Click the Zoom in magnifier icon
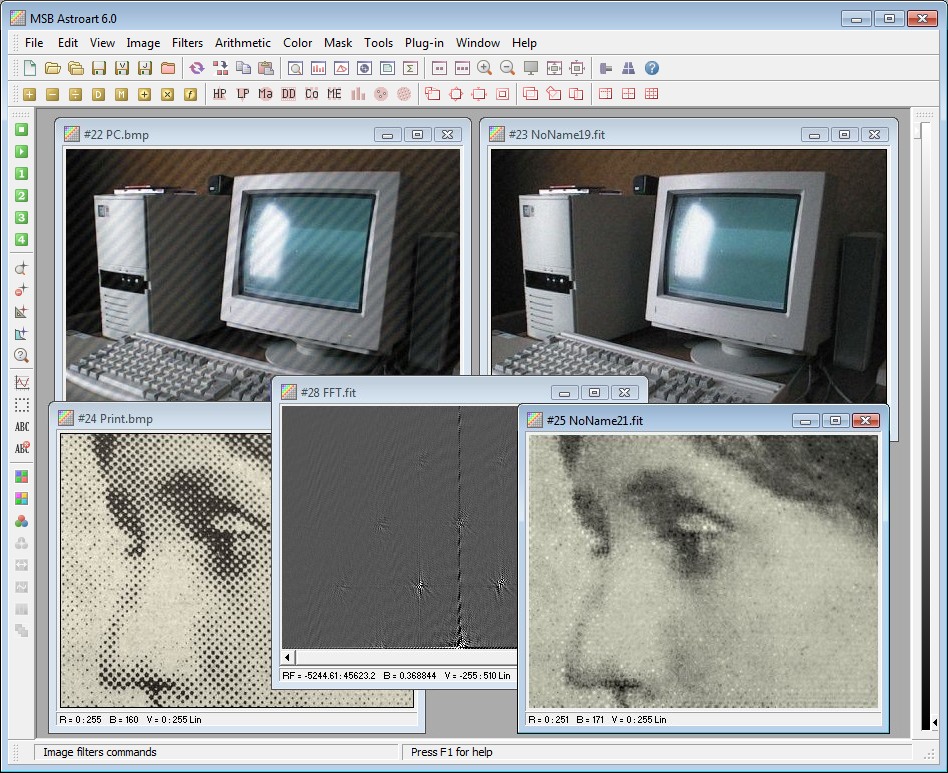948x773 pixels. pyautogui.click(x=485, y=68)
